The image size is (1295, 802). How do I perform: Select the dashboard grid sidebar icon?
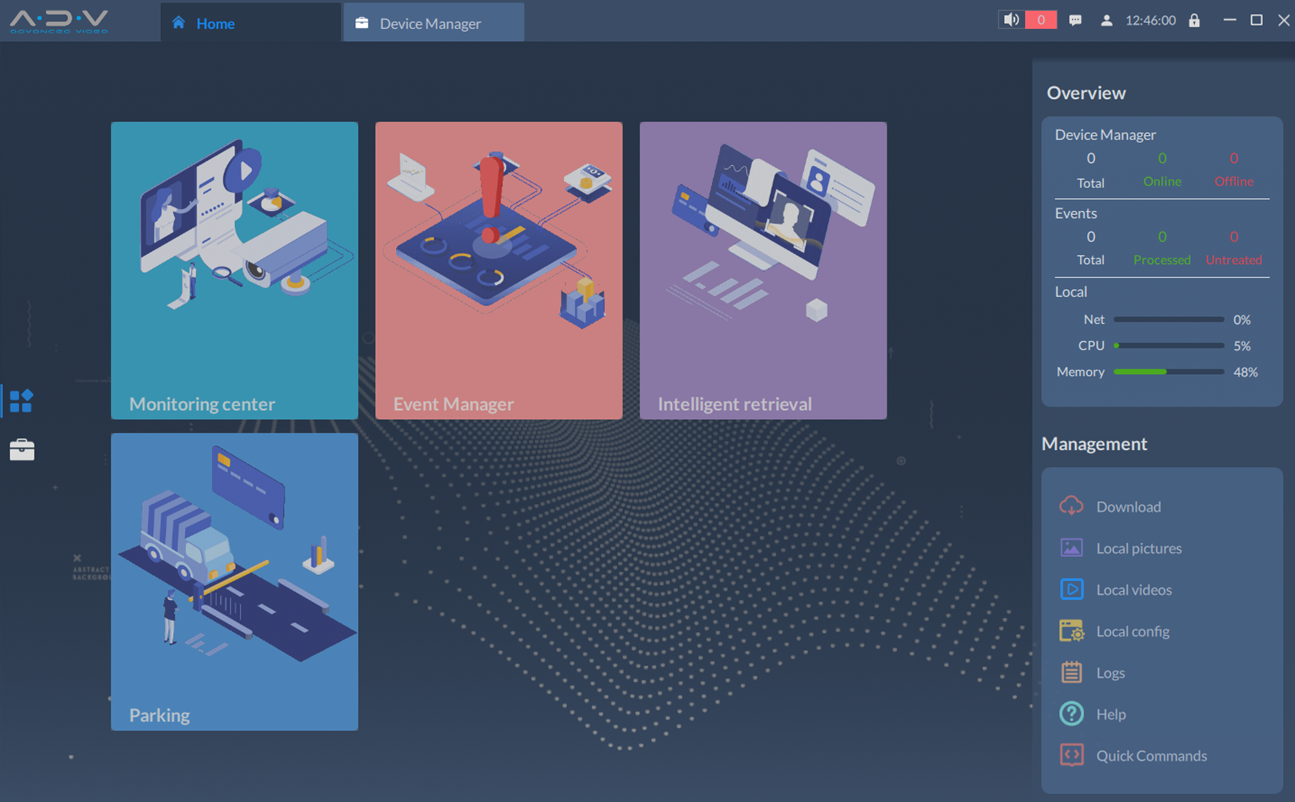tap(21, 401)
